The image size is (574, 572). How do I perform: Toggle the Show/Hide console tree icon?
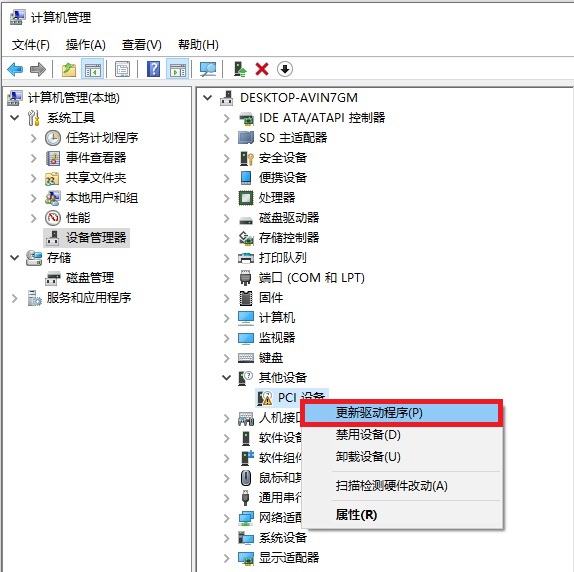93,69
